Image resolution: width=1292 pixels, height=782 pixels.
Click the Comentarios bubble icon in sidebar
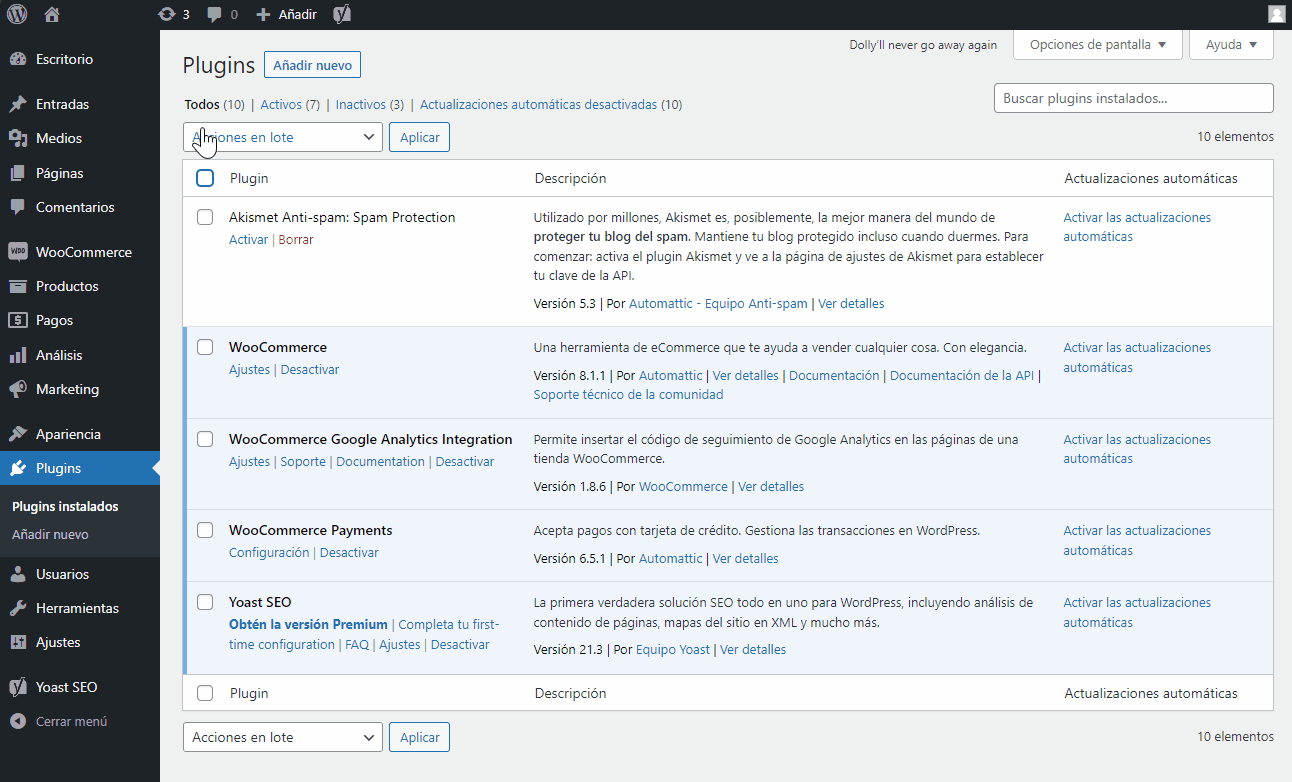[x=17, y=207]
